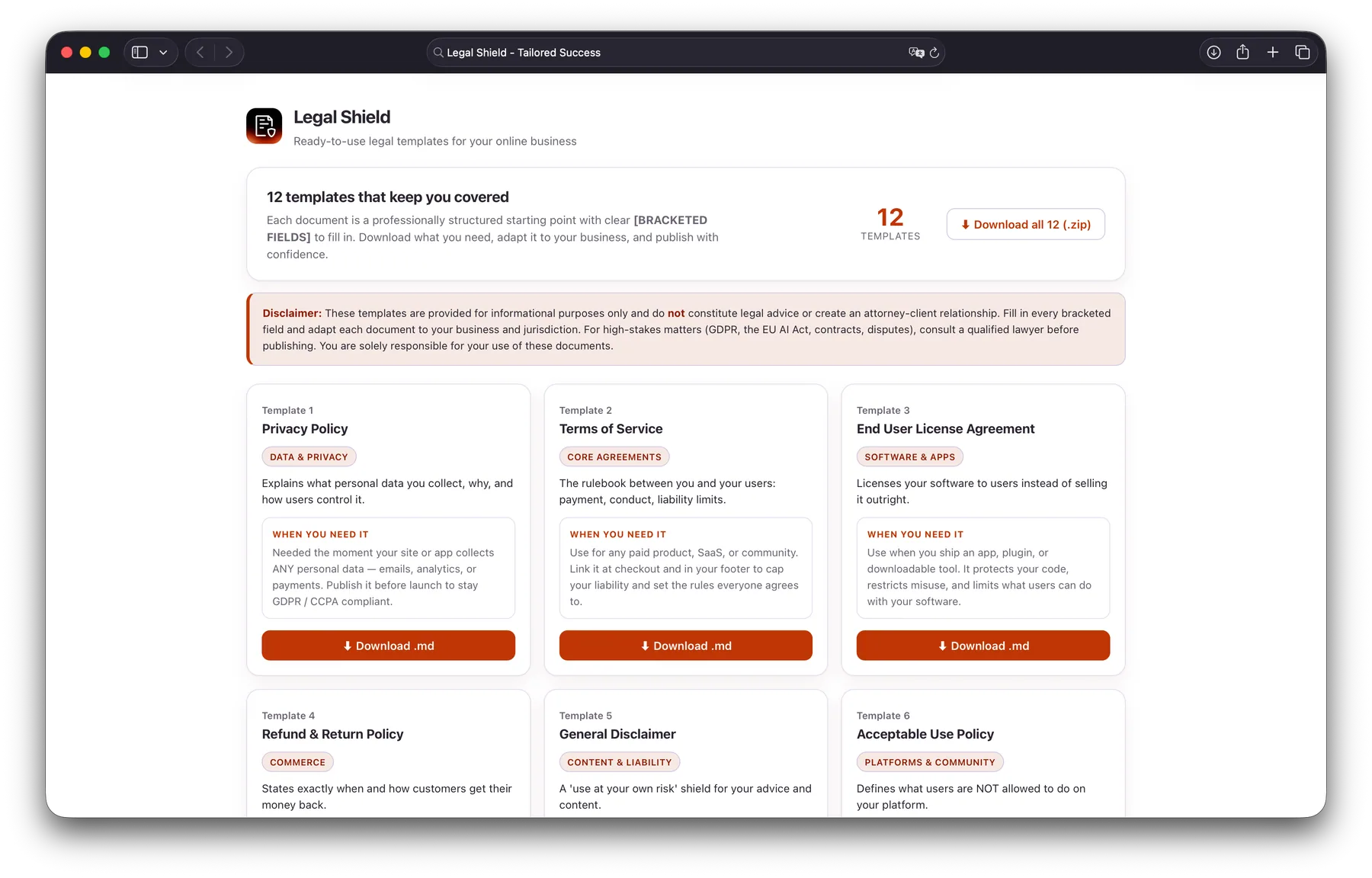
Task: Click the PLATFORMS & COMMUNITY tag
Action: pyautogui.click(x=930, y=762)
